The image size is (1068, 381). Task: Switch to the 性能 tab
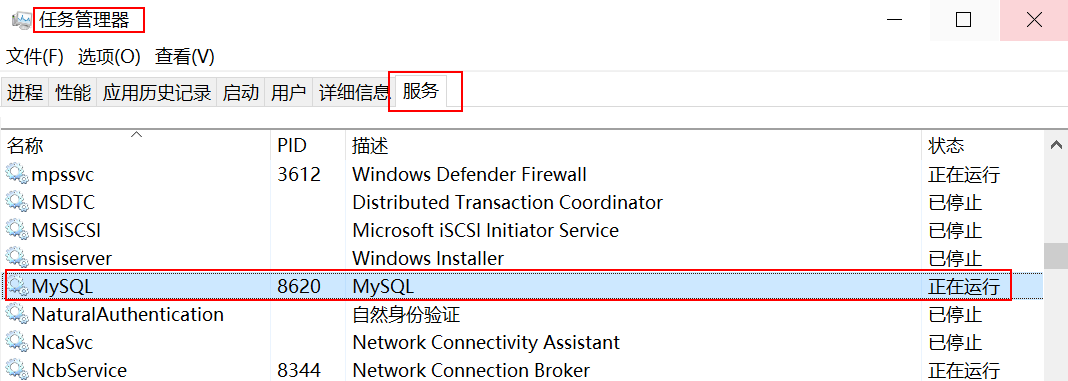click(73, 93)
